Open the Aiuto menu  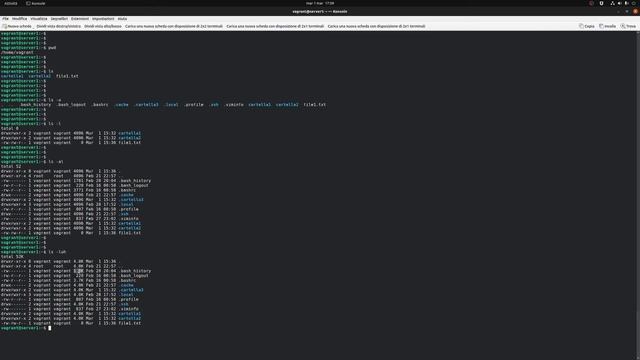122,19
